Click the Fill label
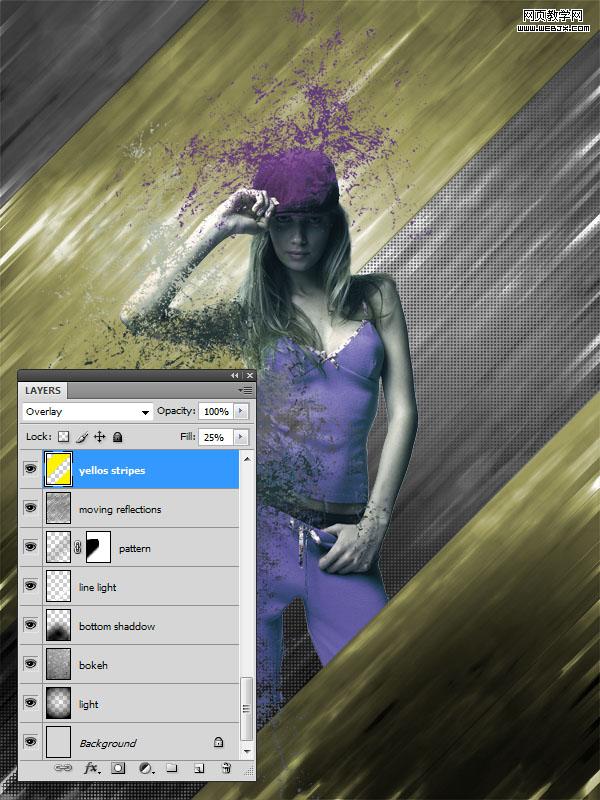Viewport: 600px width, 800px height. (x=188, y=437)
